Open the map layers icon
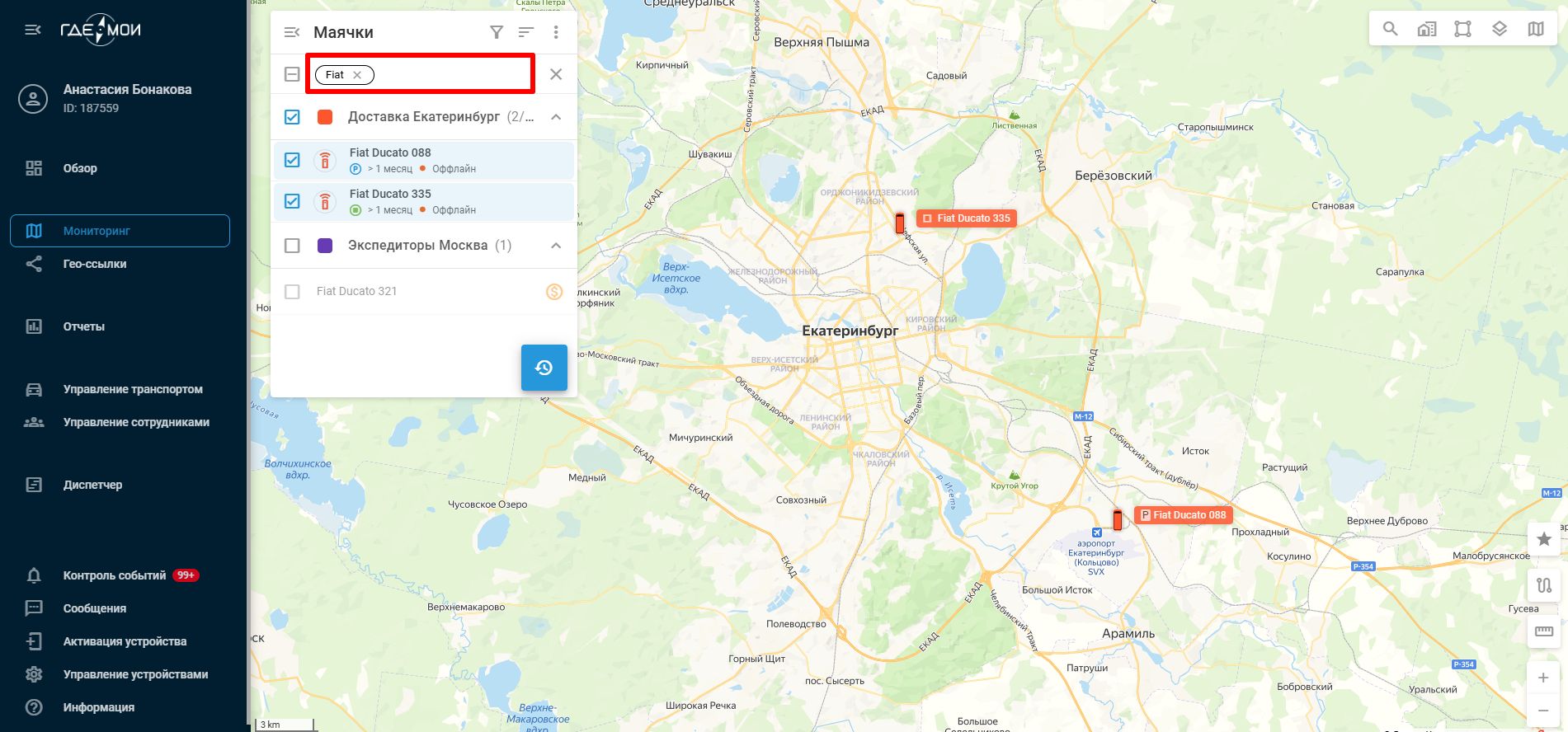 tap(1500, 29)
